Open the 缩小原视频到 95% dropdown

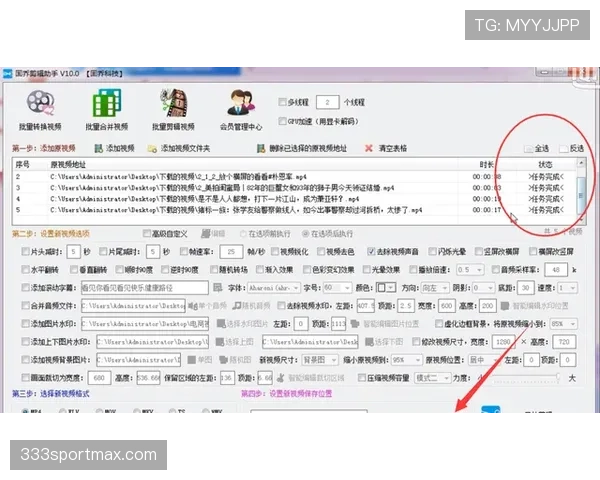tap(406, 360)
